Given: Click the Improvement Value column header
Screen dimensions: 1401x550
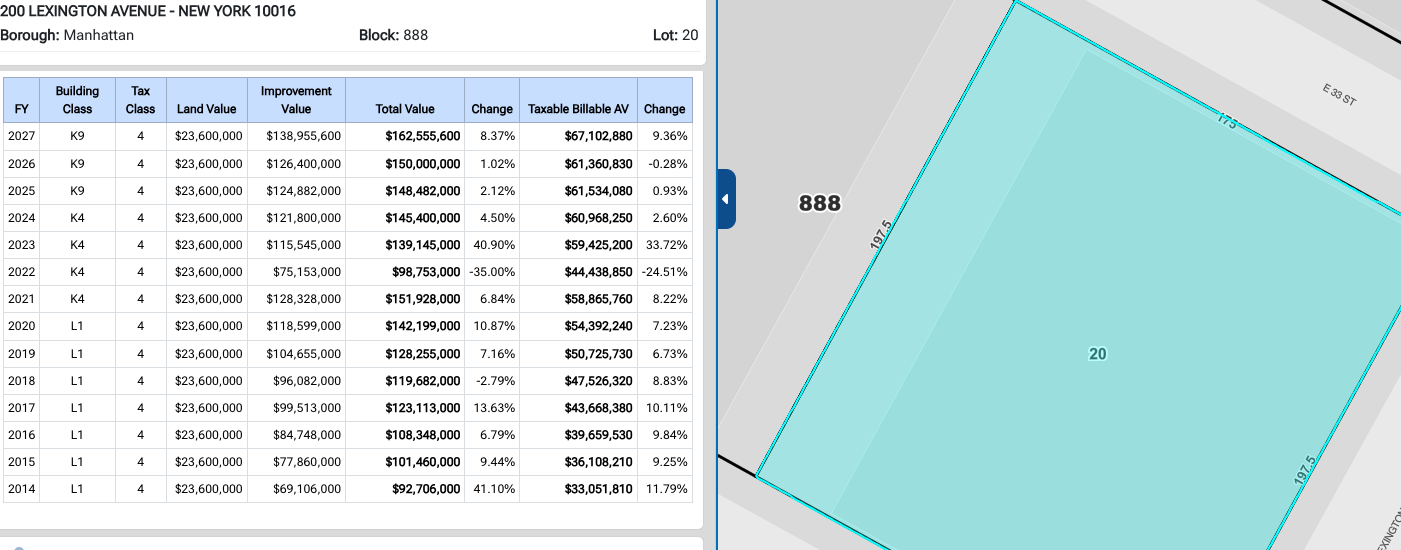Looking at the screenshot, I should 296,100.
